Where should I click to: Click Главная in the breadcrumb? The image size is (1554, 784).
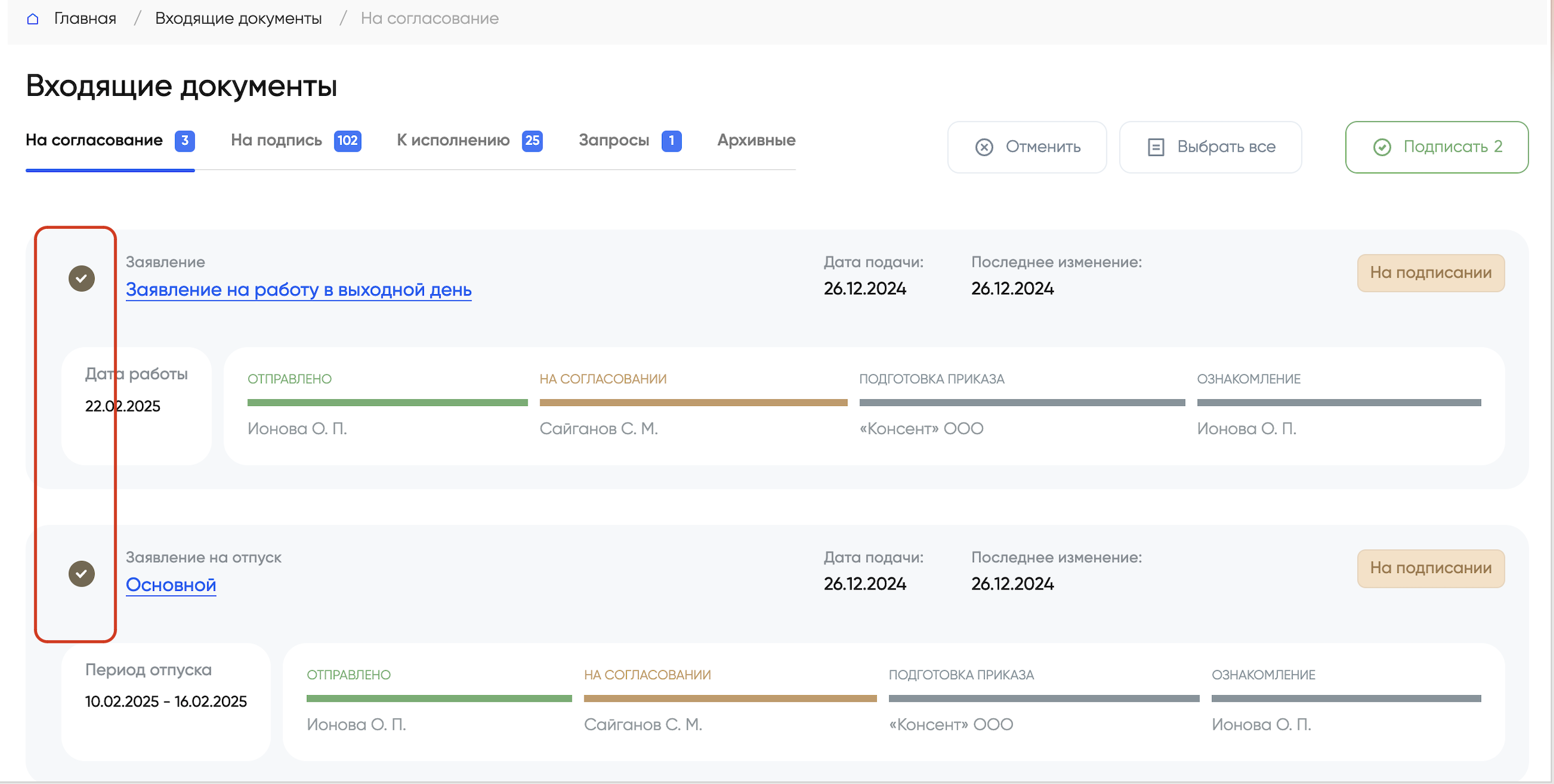click(85, 19)
